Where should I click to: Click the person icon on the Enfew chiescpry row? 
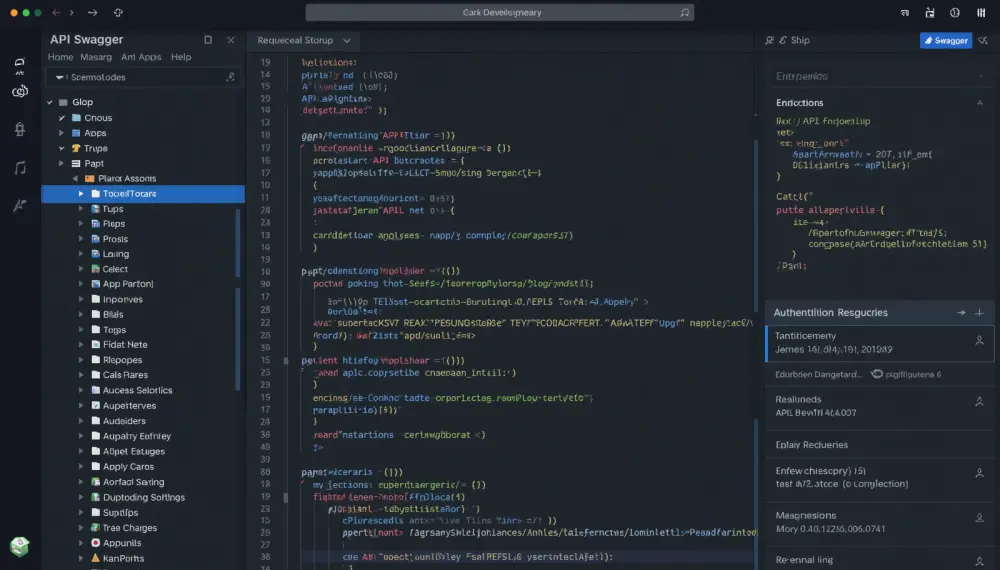point(979,473)
